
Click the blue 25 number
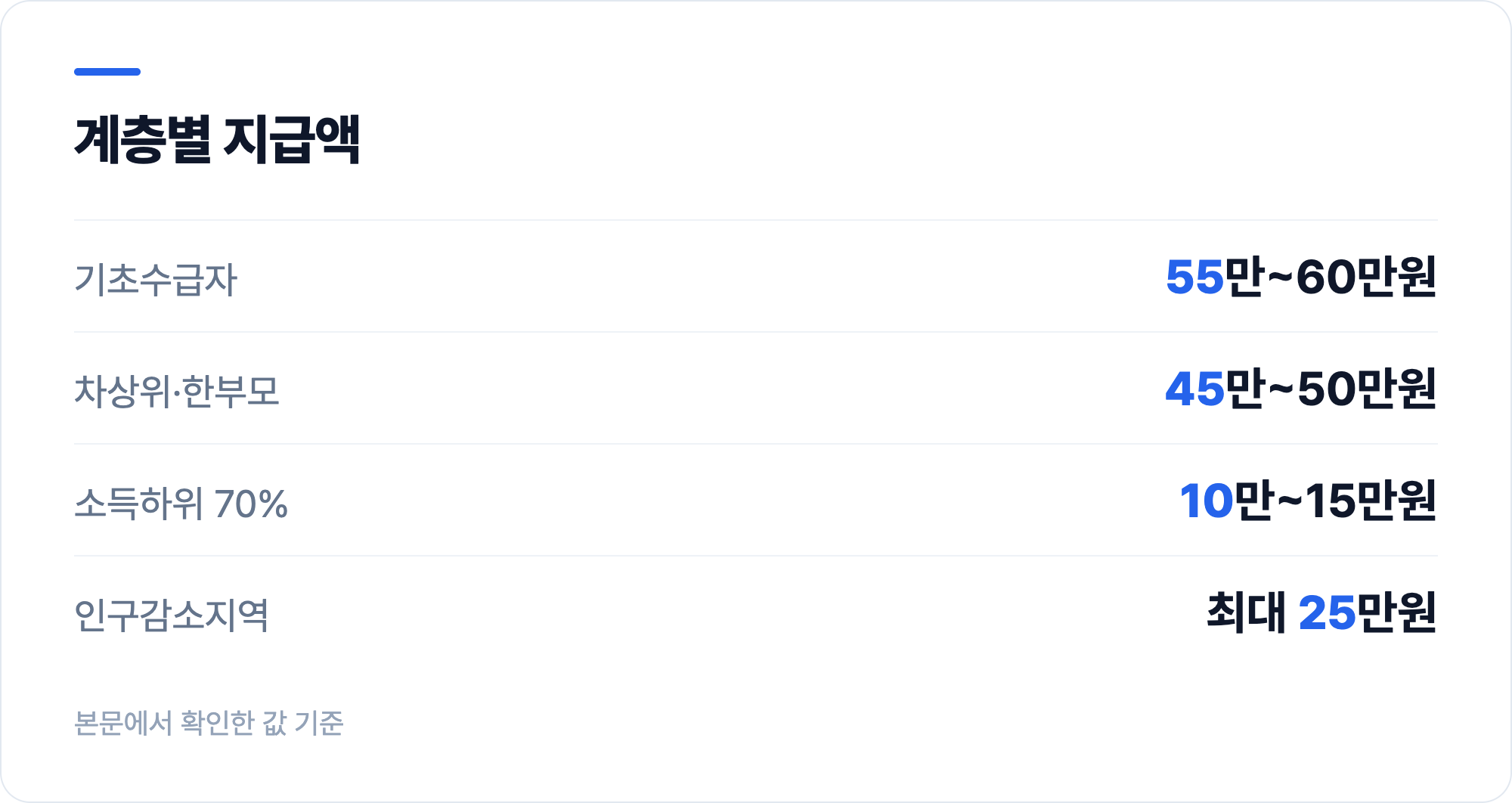(1328, 612)
